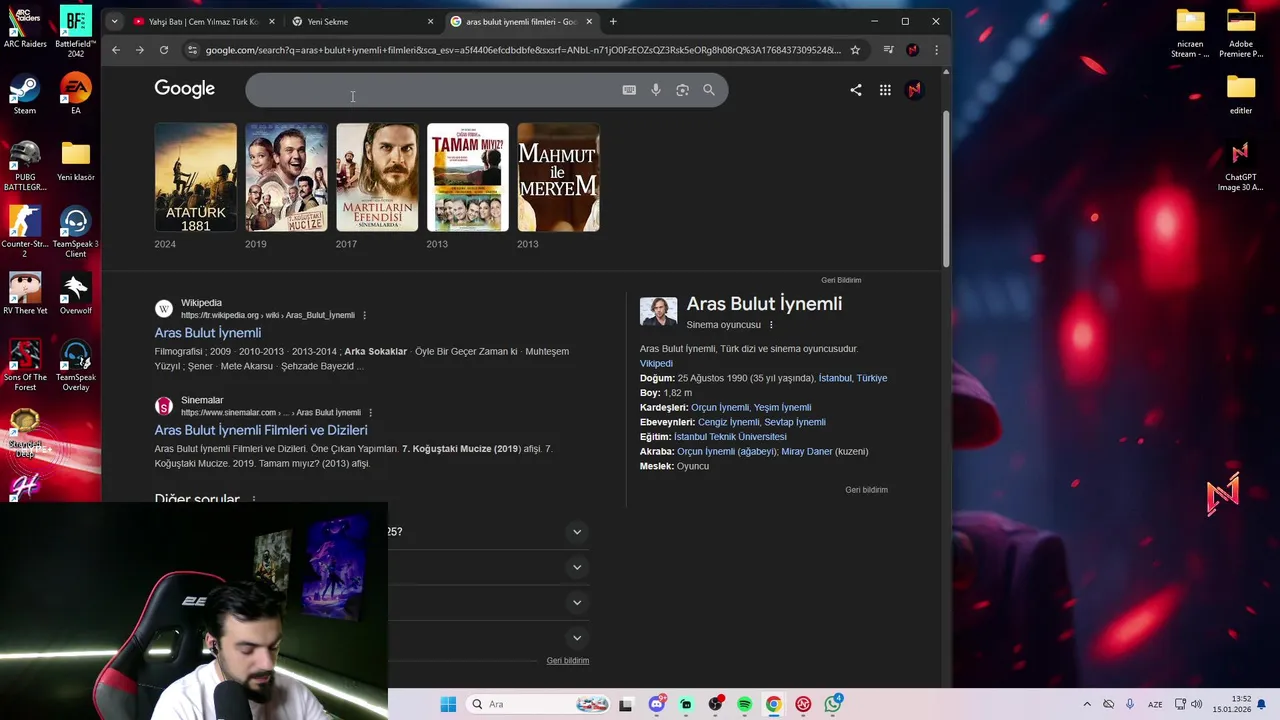The image size is (1280, 720).
Task: Open WhatsApp from the taskbar
Action: pos(833,704)
